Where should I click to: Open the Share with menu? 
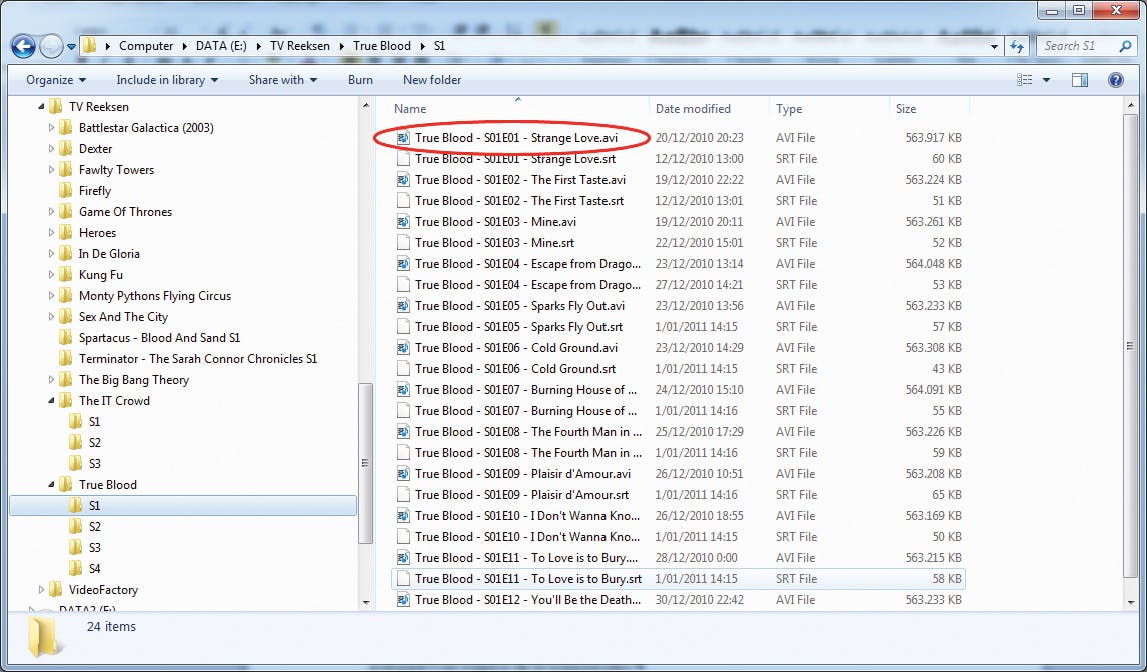pos(282,80)
